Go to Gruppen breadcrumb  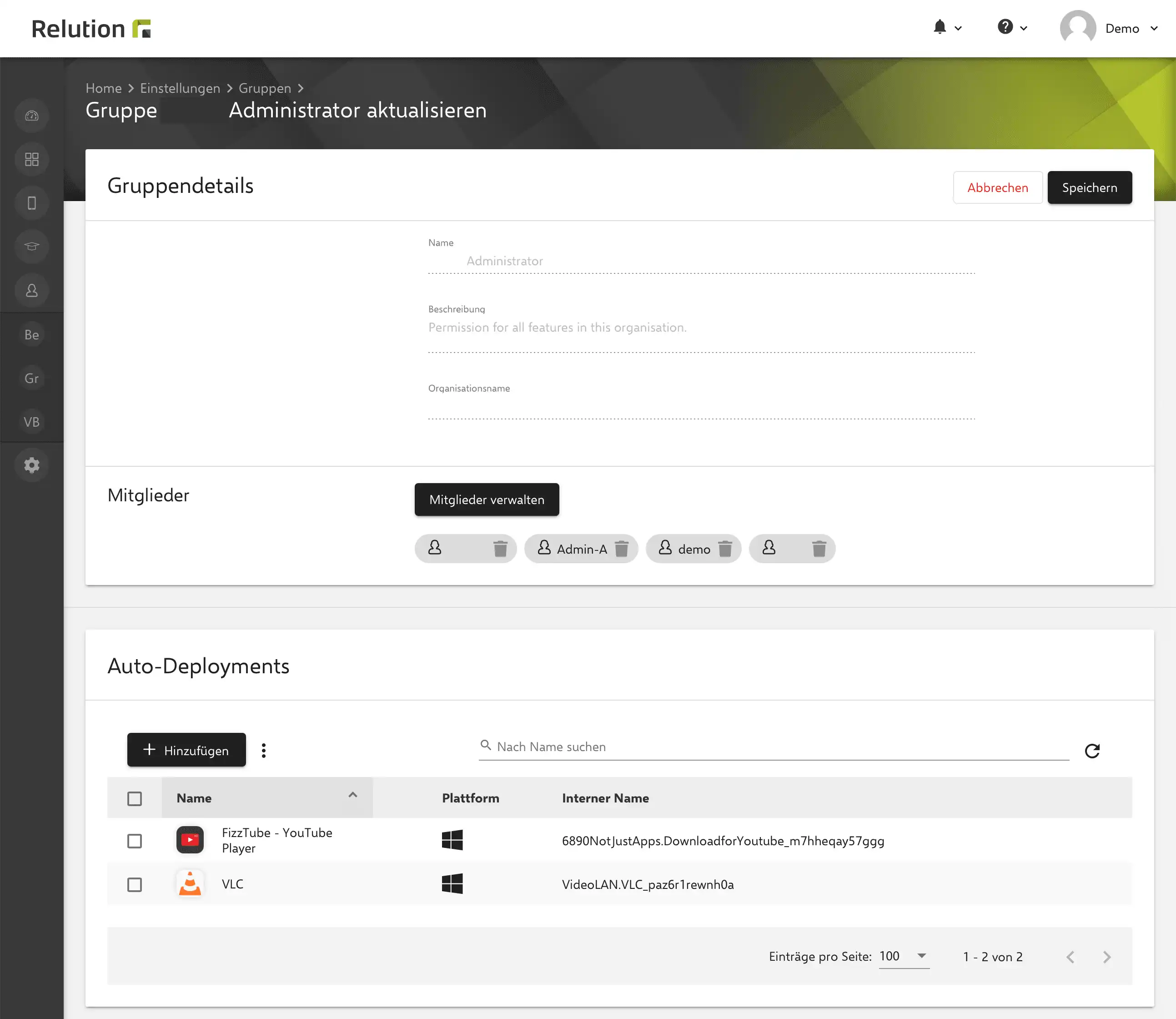click(x=265, y=88)
